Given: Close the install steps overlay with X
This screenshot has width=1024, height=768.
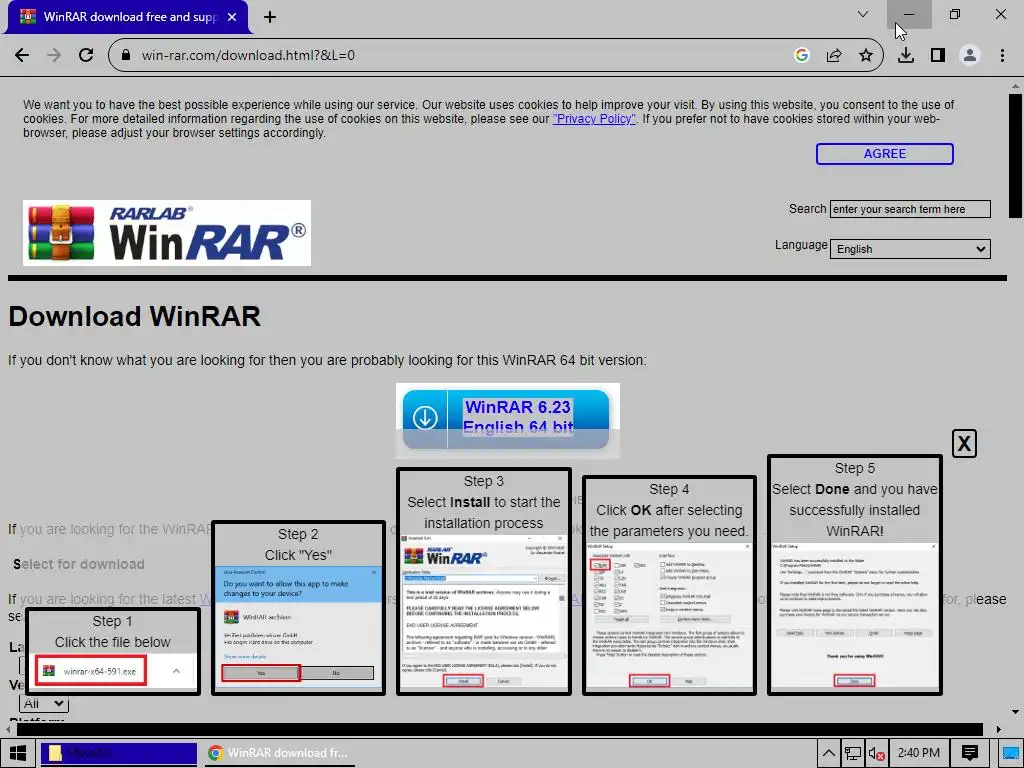Looking at the screenshot, I should (964, 444).
